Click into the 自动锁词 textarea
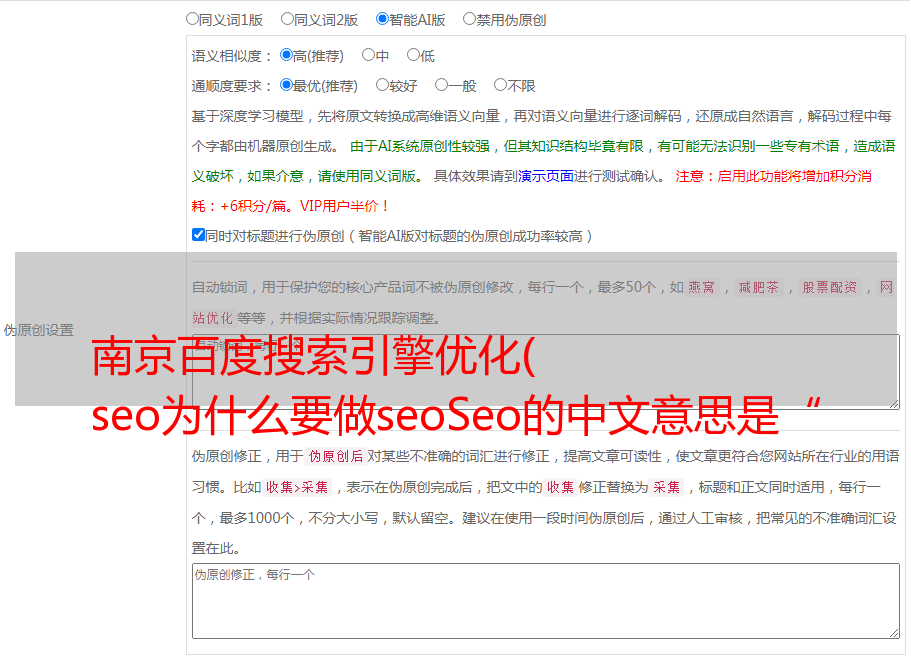The height and width of the screenshot is (658, 911). point(546,372)
